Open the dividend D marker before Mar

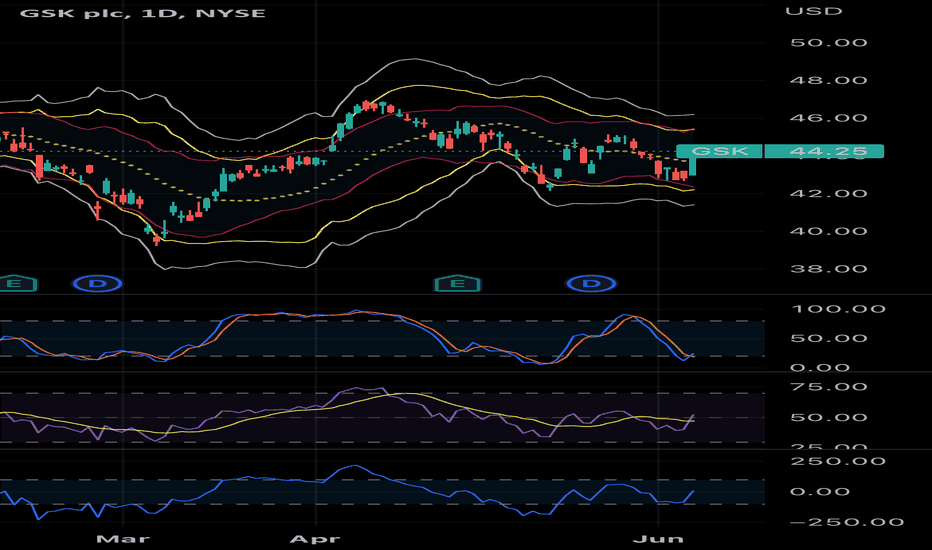97,284
